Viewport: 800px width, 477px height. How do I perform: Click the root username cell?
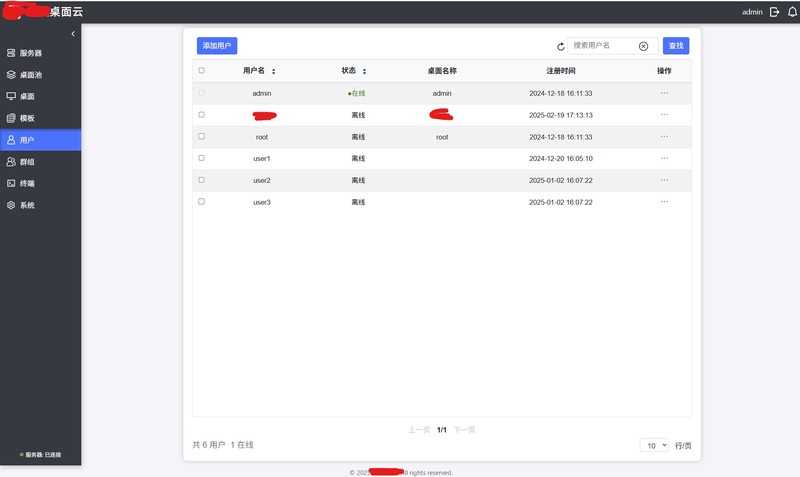pos(262,137)
